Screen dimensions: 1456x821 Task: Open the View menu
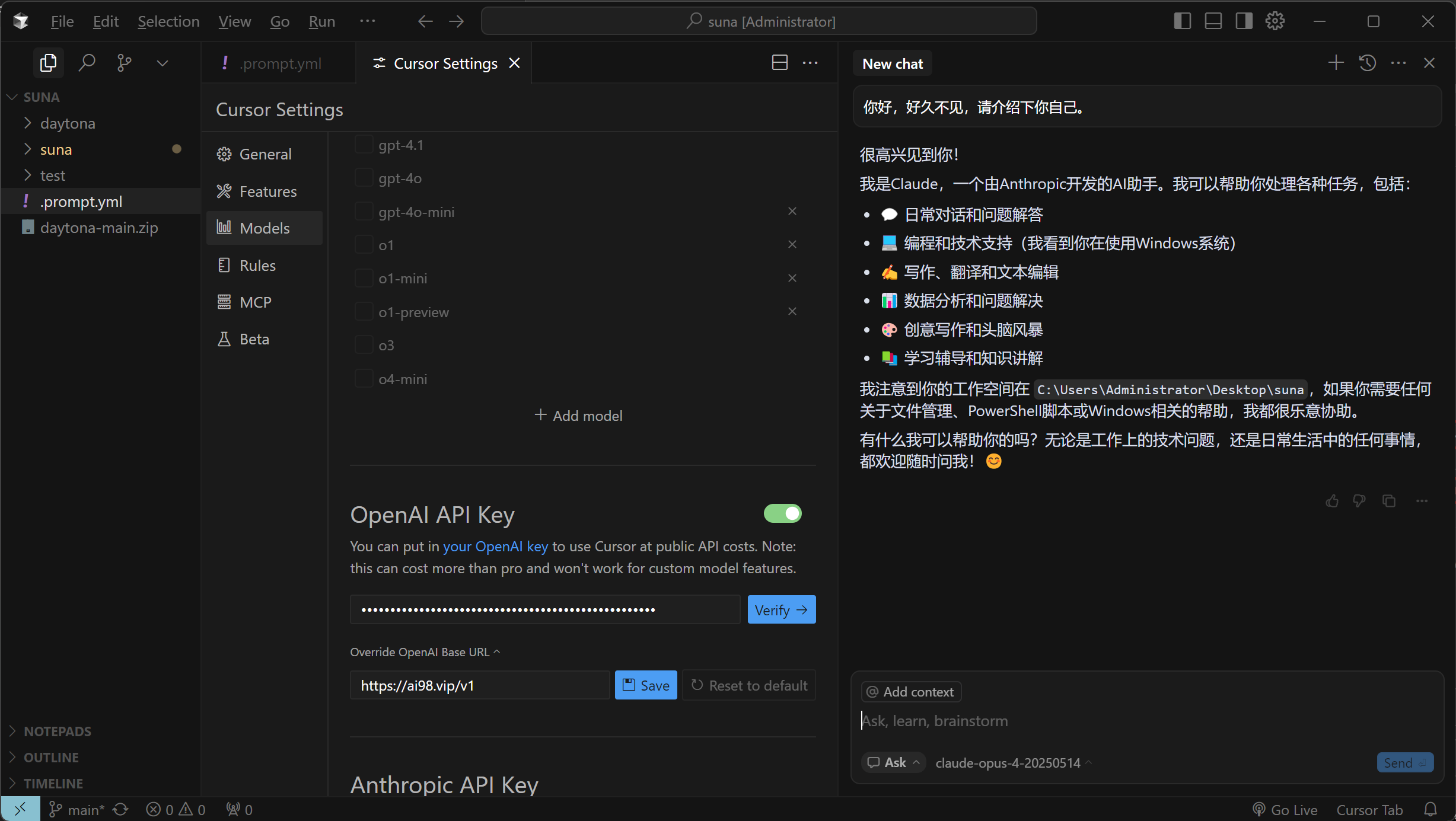[x=234, y=21]
